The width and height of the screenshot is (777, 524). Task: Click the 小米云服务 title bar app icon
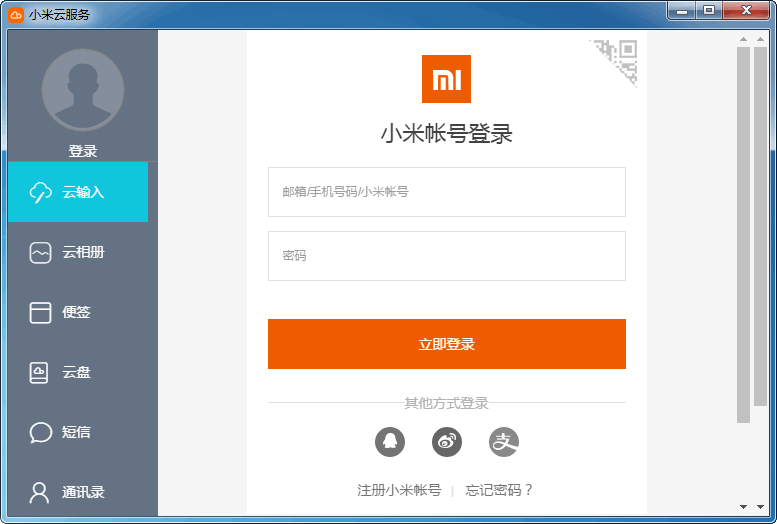click(x=16, y=14)
